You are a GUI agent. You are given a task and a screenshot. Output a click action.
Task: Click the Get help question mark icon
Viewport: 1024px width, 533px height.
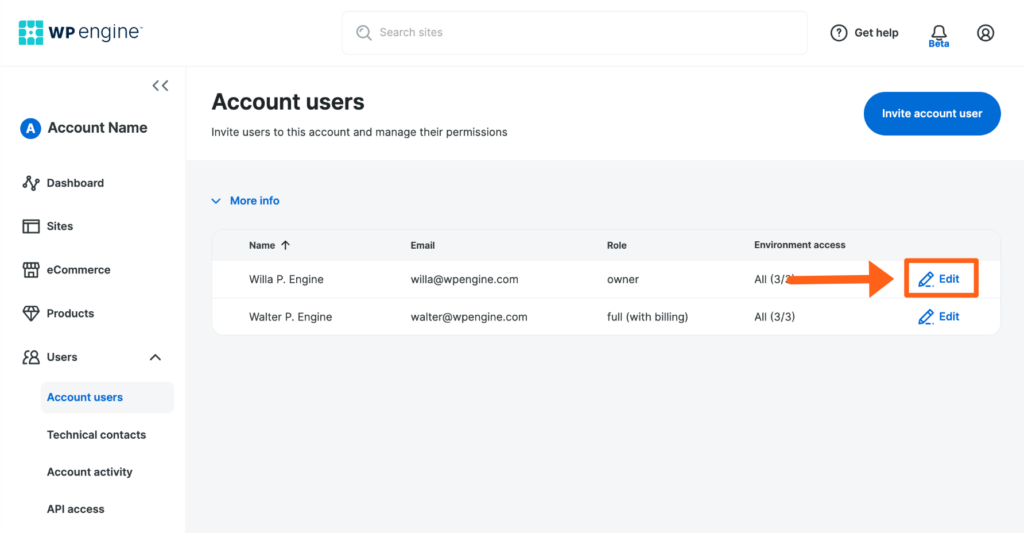tap(839, 33)
